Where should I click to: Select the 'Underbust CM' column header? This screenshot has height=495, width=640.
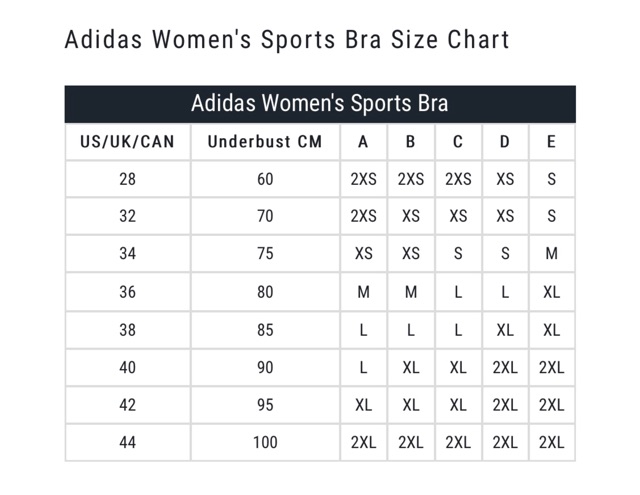265,142
